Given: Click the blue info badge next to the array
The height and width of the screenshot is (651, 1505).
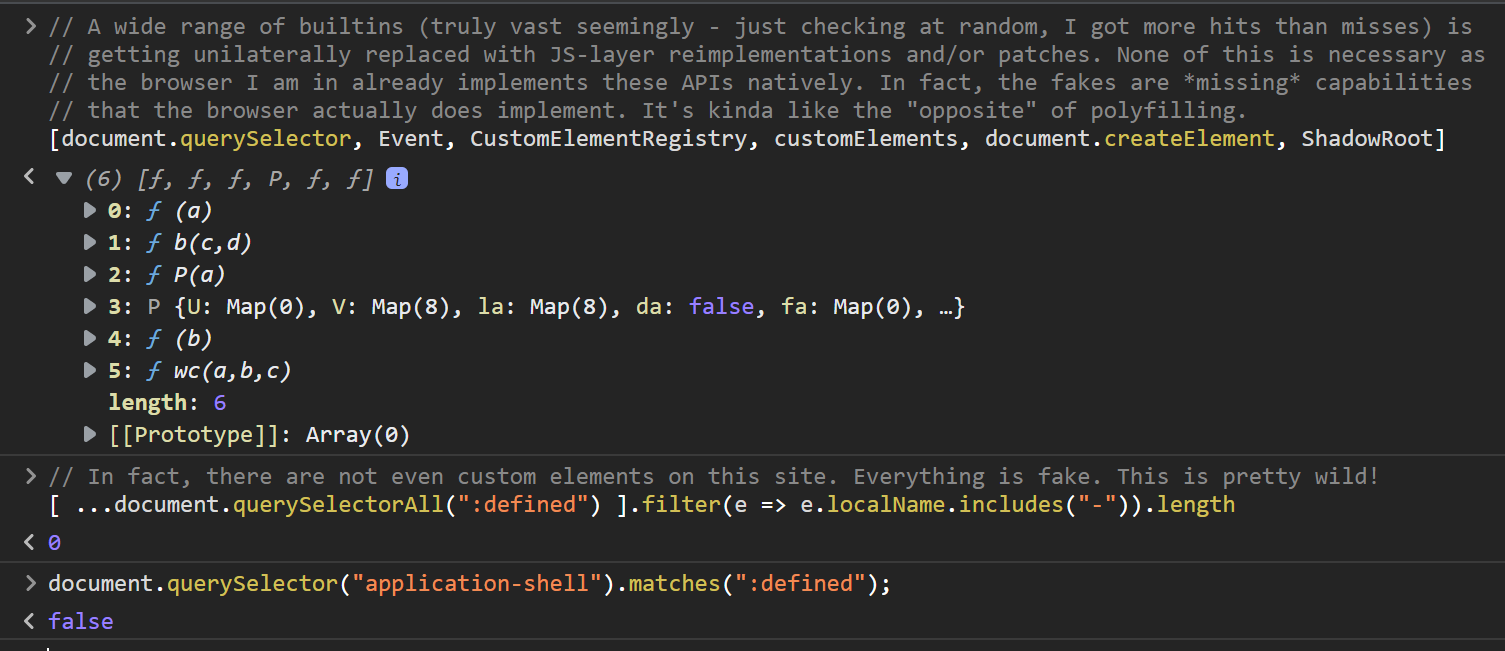Looking at the screenshot, I should (396, 178).
